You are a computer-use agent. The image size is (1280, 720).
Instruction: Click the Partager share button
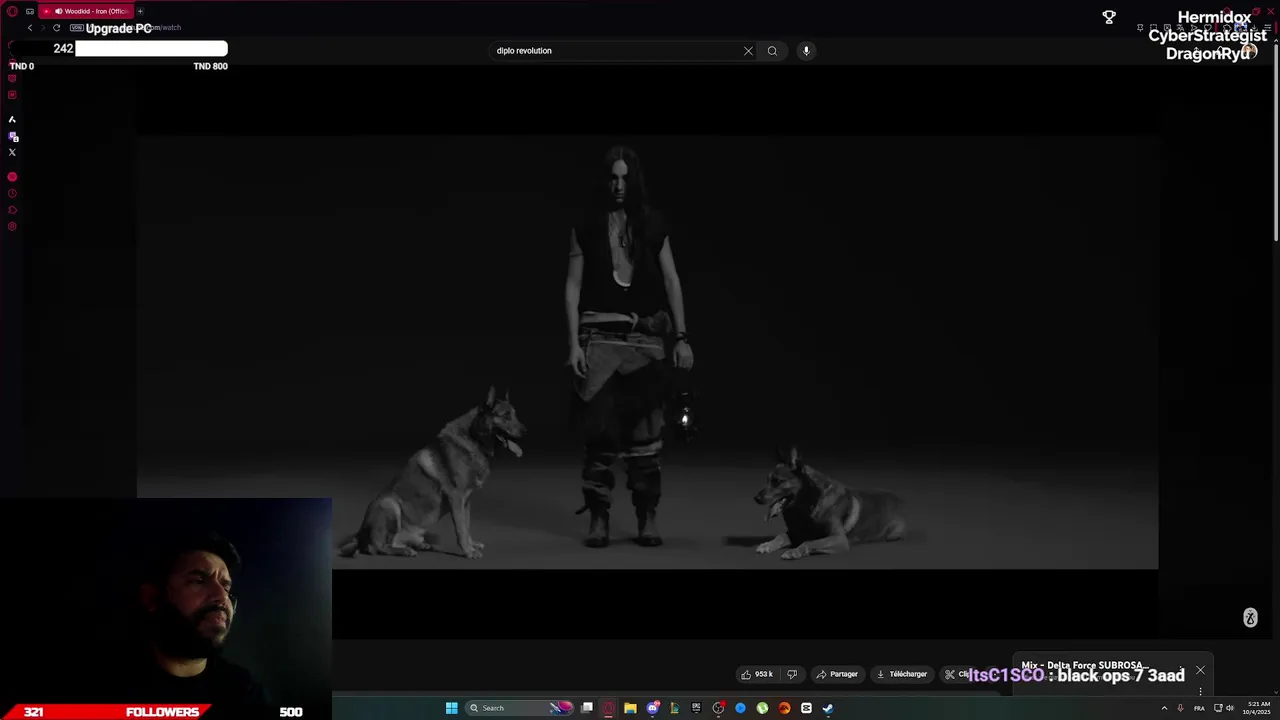837,674
